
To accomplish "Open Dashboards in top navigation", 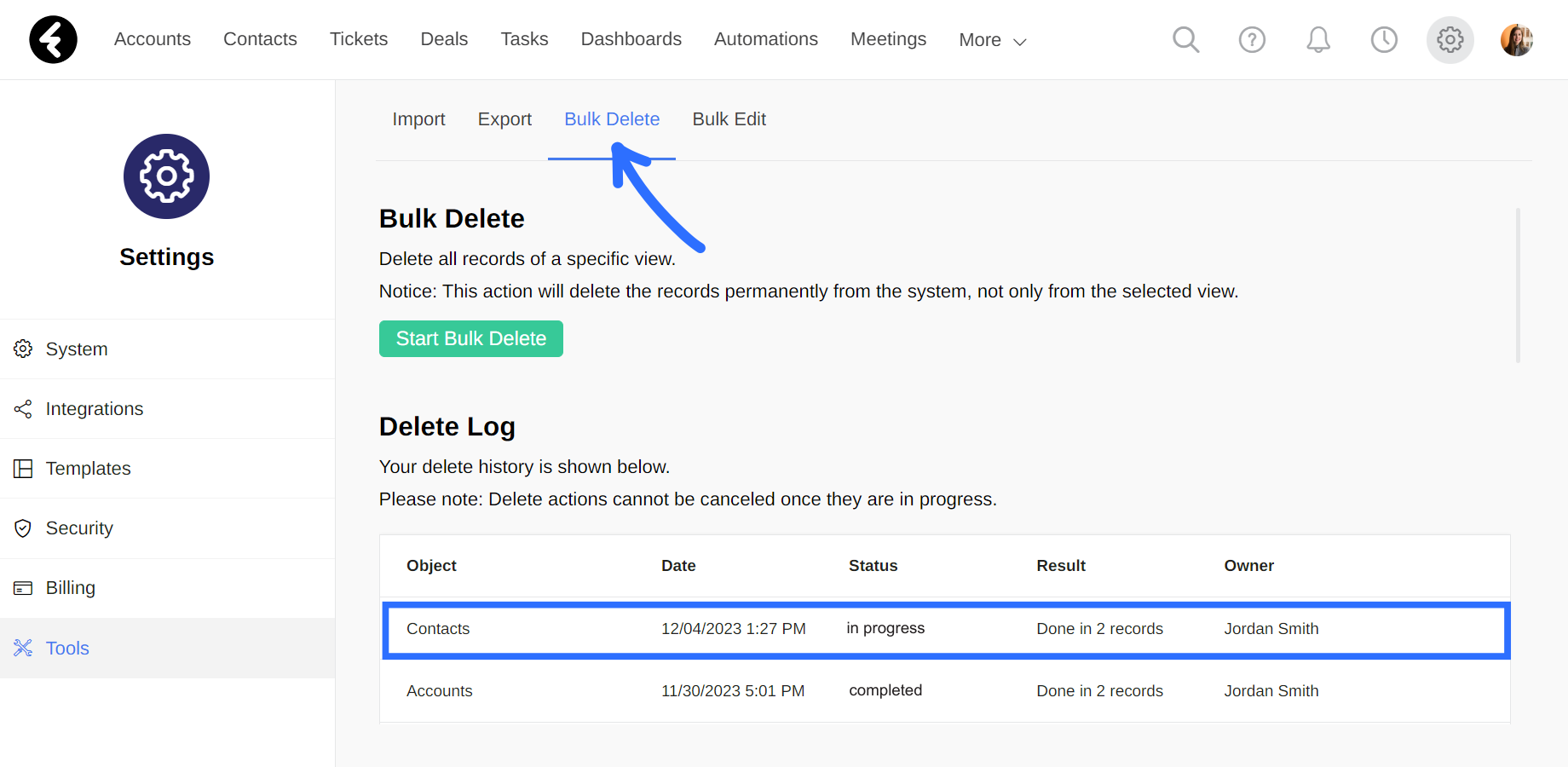I will tap(631, 39).
